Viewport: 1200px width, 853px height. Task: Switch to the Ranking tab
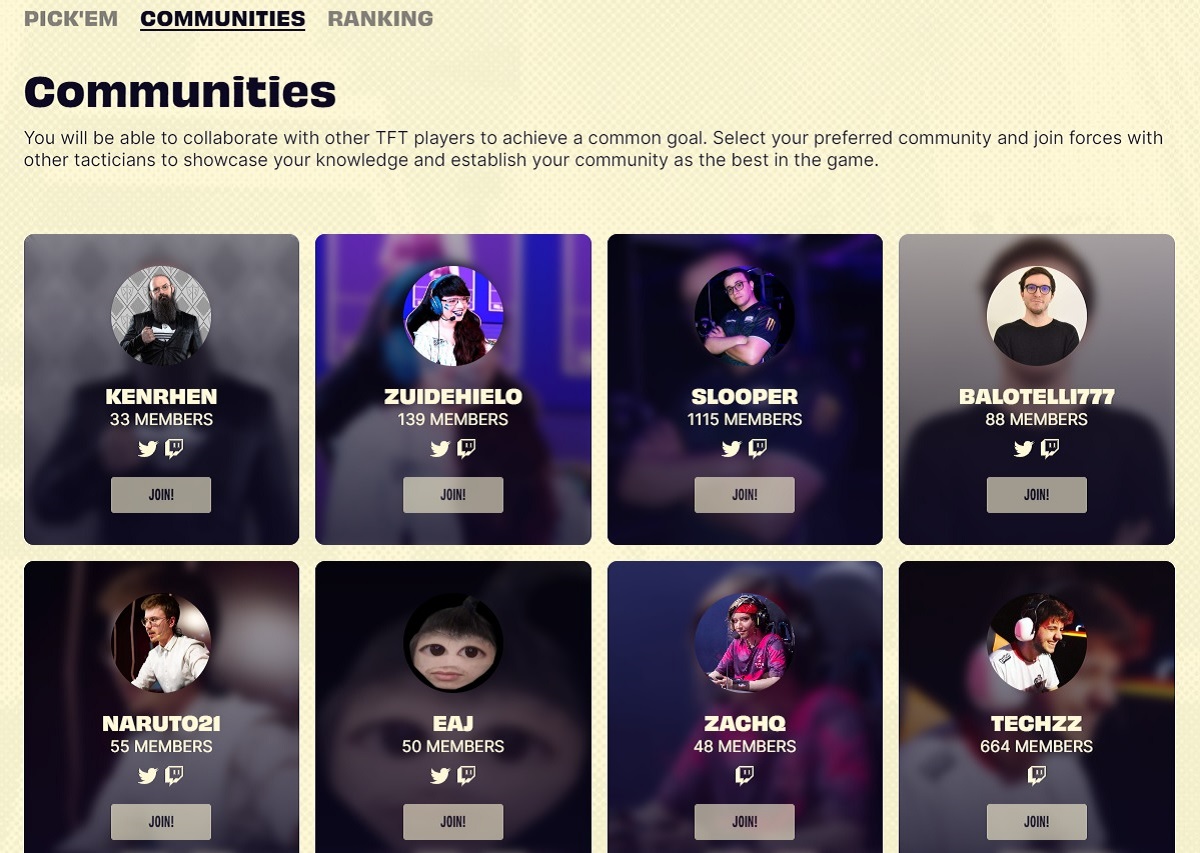click(381, 19)
